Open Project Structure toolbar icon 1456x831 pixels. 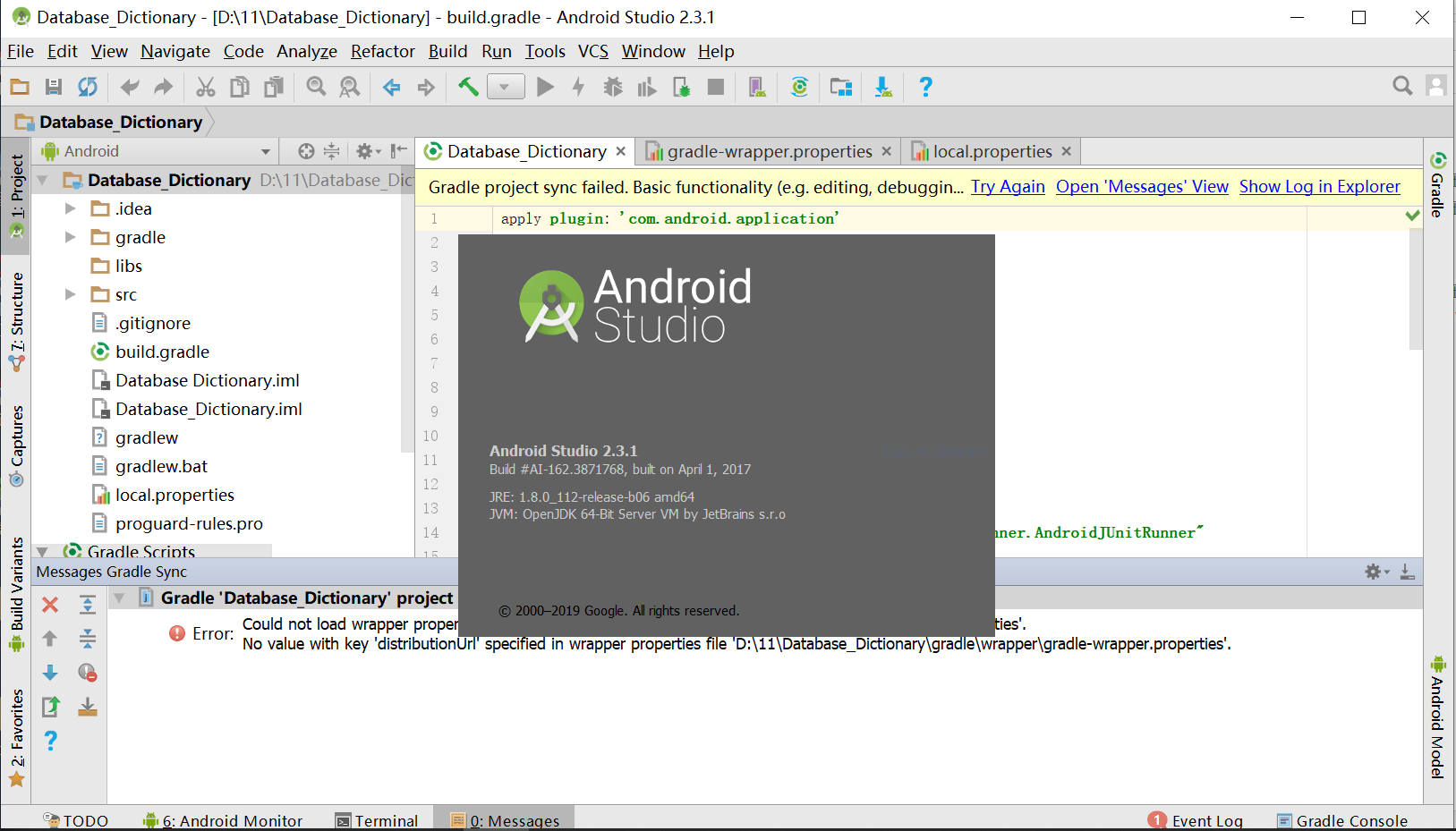(841, 87)
